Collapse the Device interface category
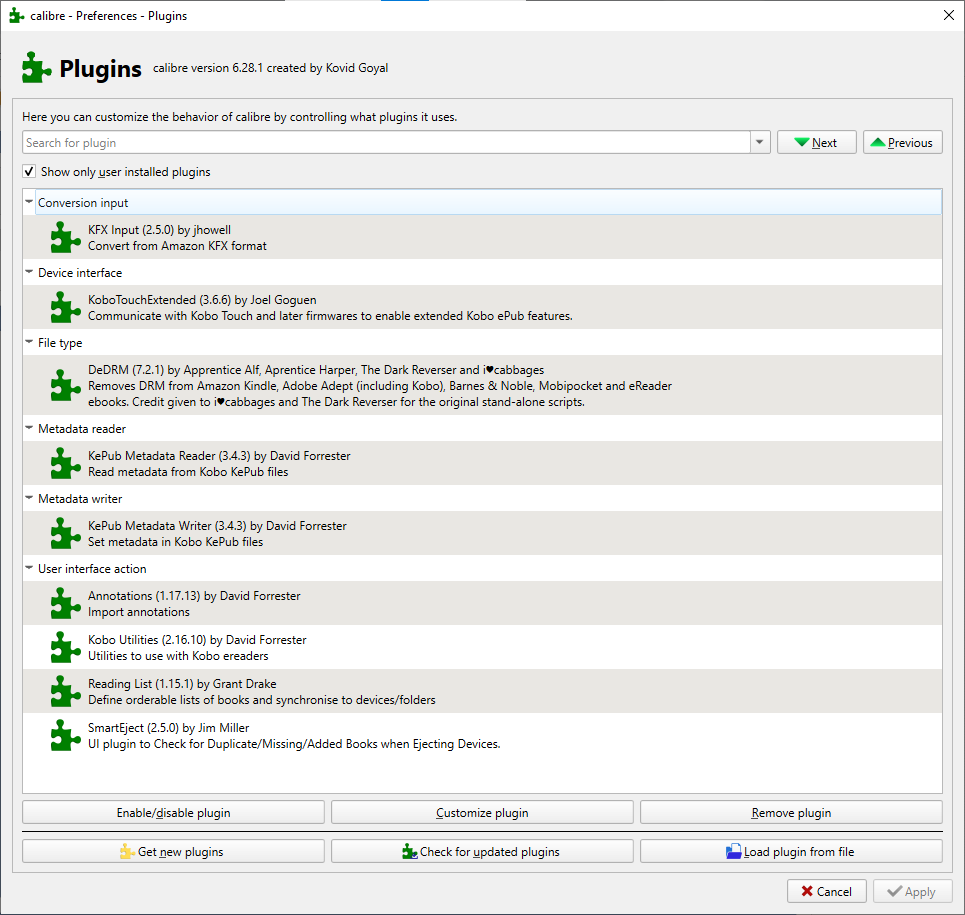965x915 pixels. pos(29,271)
